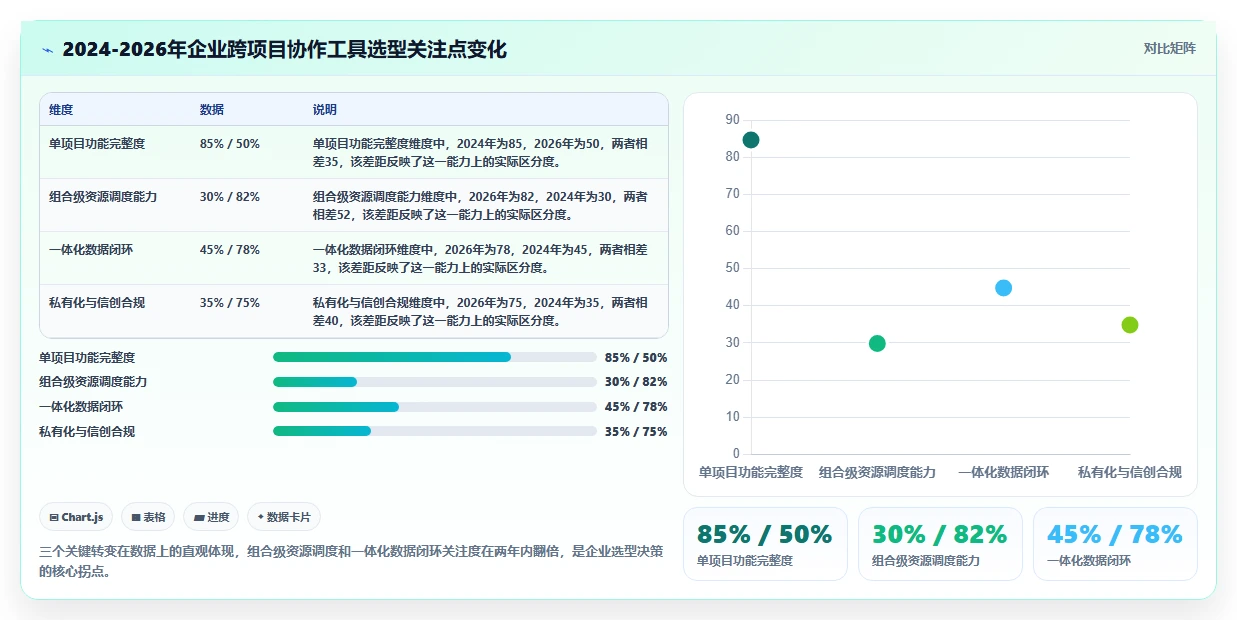
Task: Click the y-axis value 90
Action: (733, 120)
